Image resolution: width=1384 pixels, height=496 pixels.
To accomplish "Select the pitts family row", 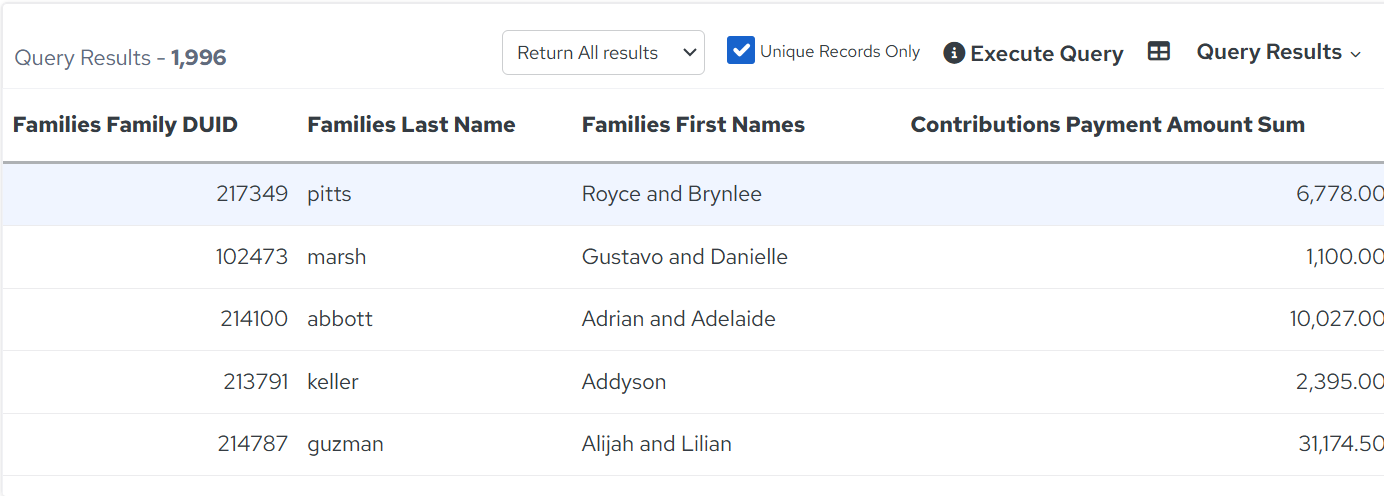I will click(692, 194).
